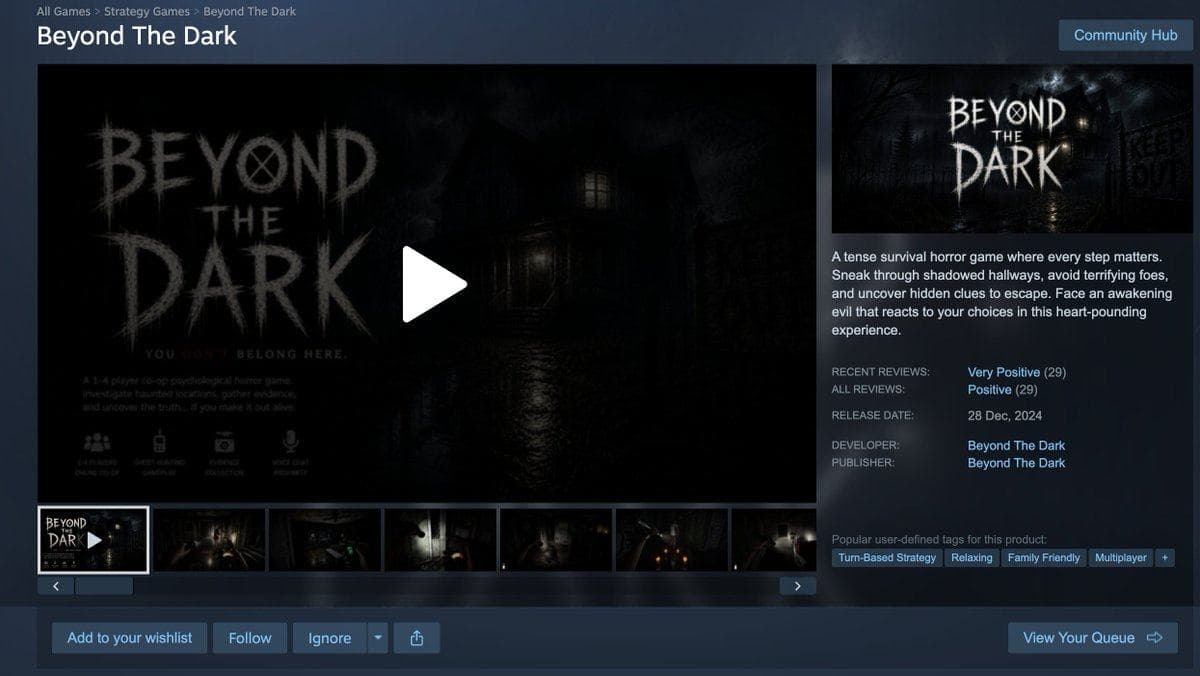Open publisher Beyond The Dark link

pos(1016,463)
